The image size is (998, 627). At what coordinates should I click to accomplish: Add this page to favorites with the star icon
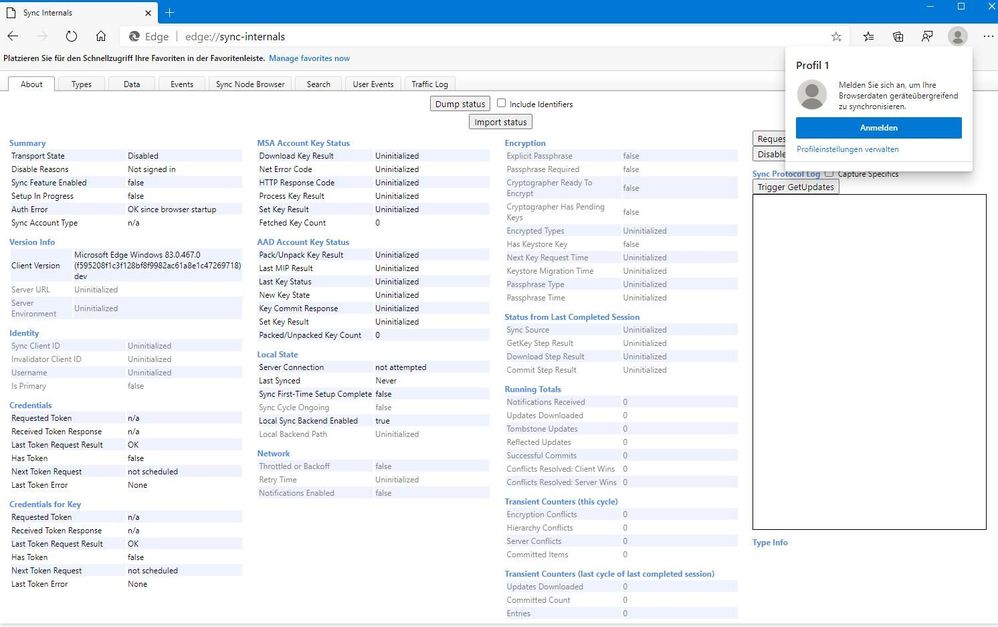[836, 37]
